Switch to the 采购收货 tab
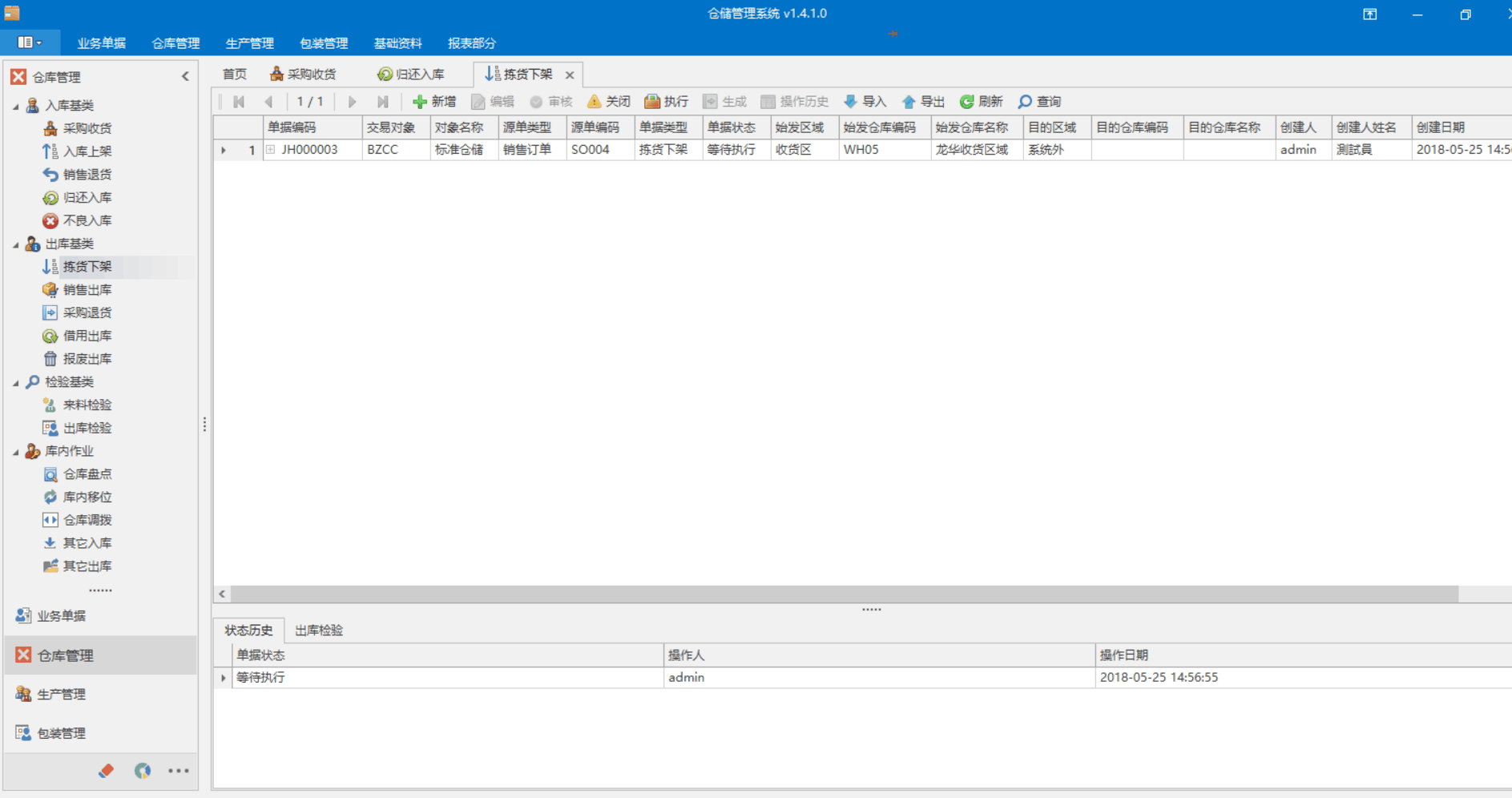The image size is (1512, 798). pyautogui.click(x=304, y=75)
